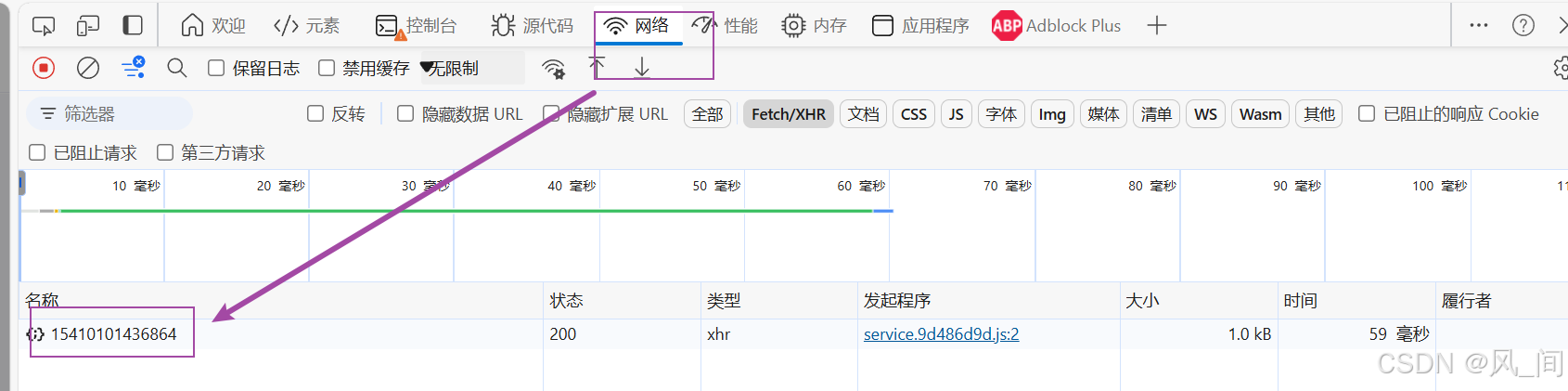Open the 无限制 throttling dropdown
This screenshot has height=391, width=1568.
(x=471, y=68)
